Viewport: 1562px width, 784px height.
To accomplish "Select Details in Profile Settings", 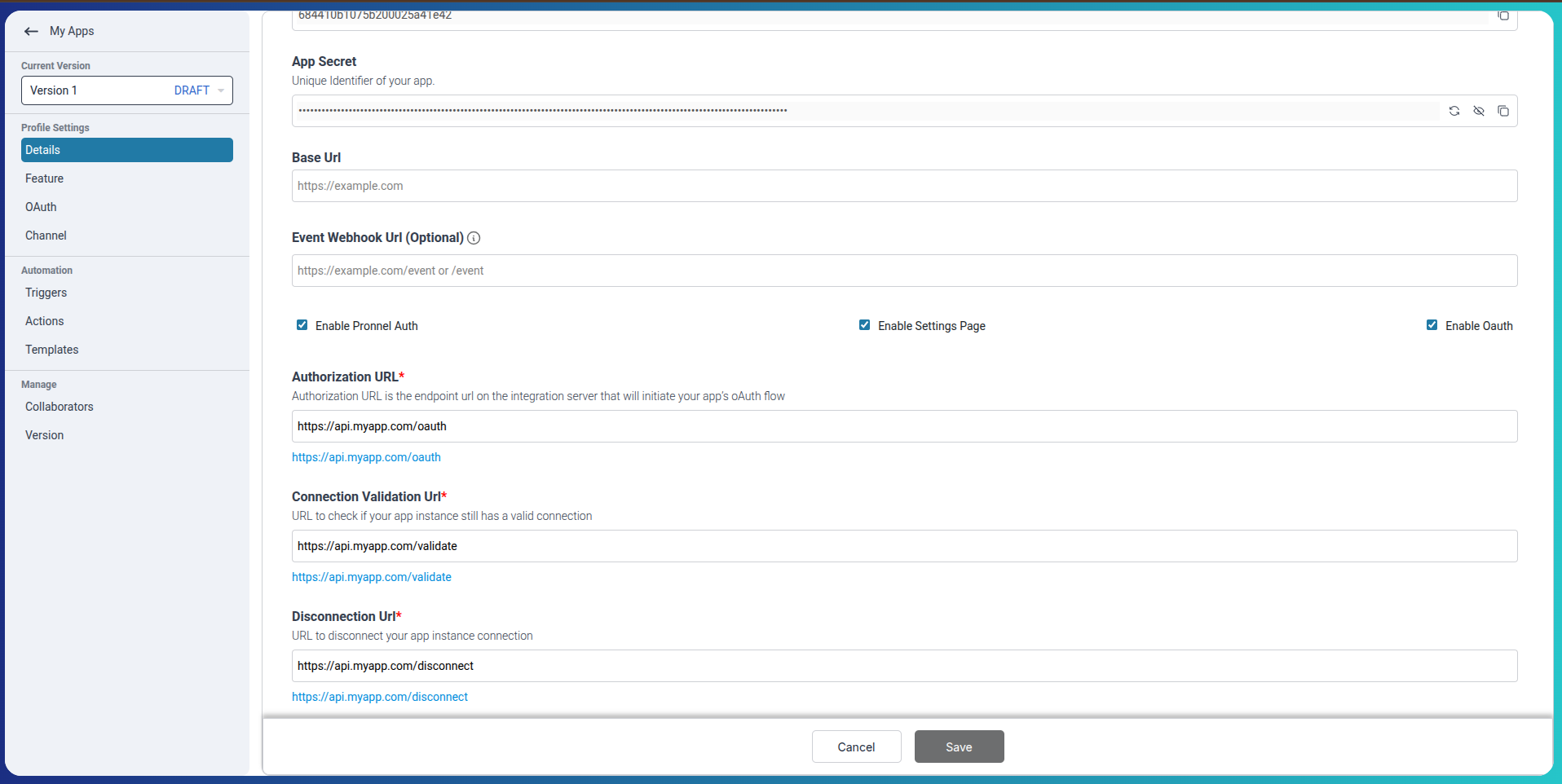I will tap(127, 150).
